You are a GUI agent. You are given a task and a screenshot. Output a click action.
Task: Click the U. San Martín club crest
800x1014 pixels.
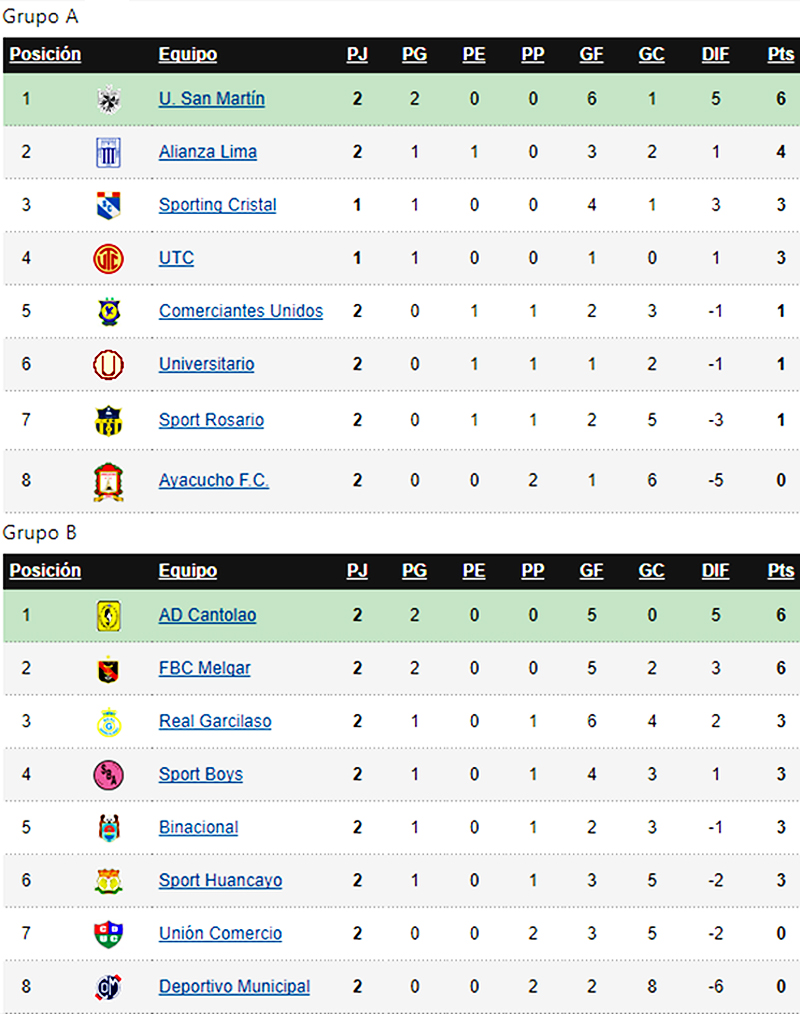click(109, 99)
